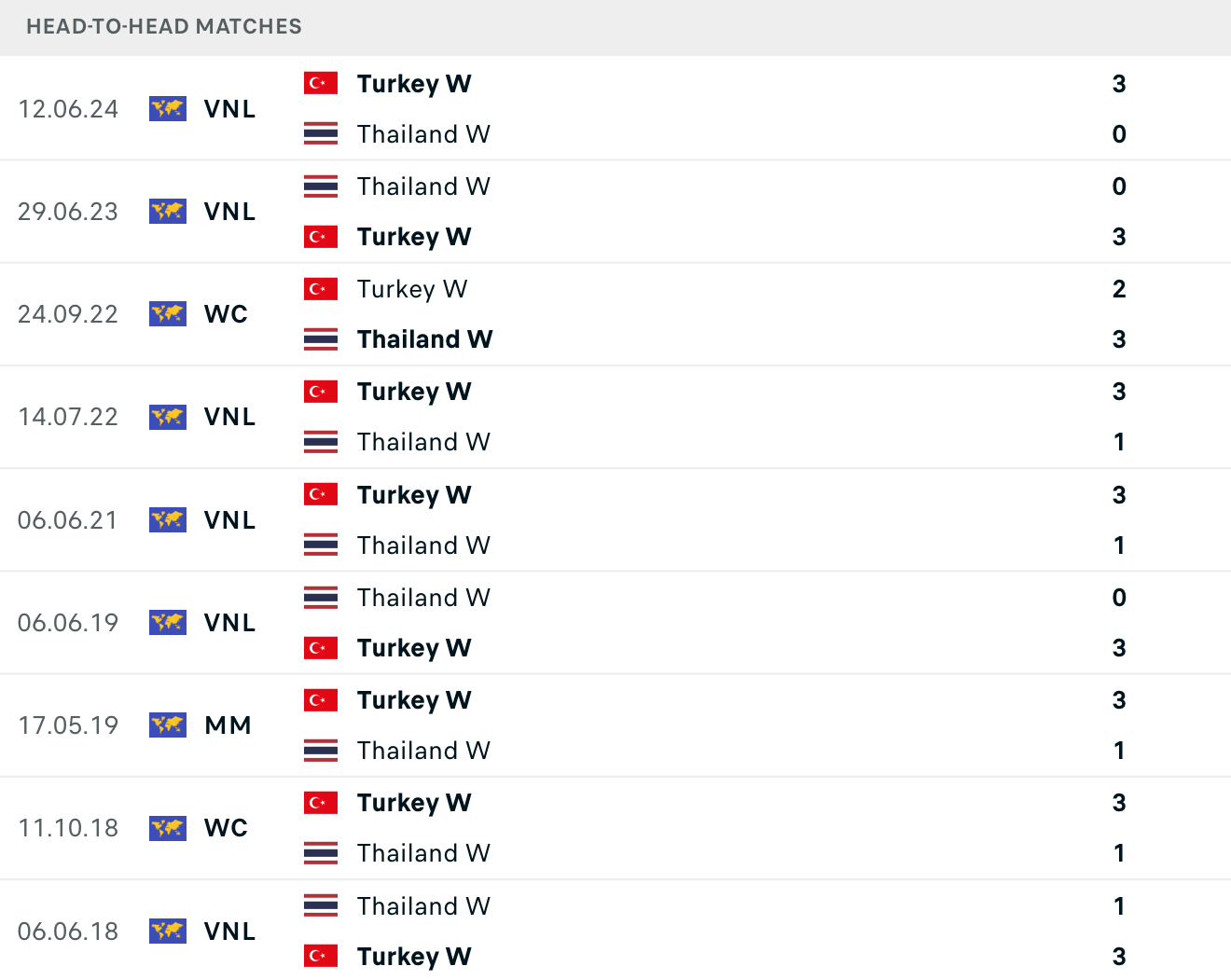Viewport: 1231px width, 980px height.
Task: Click Thailand flag in 12.06.24 match
Action: [x=320, y=133]
